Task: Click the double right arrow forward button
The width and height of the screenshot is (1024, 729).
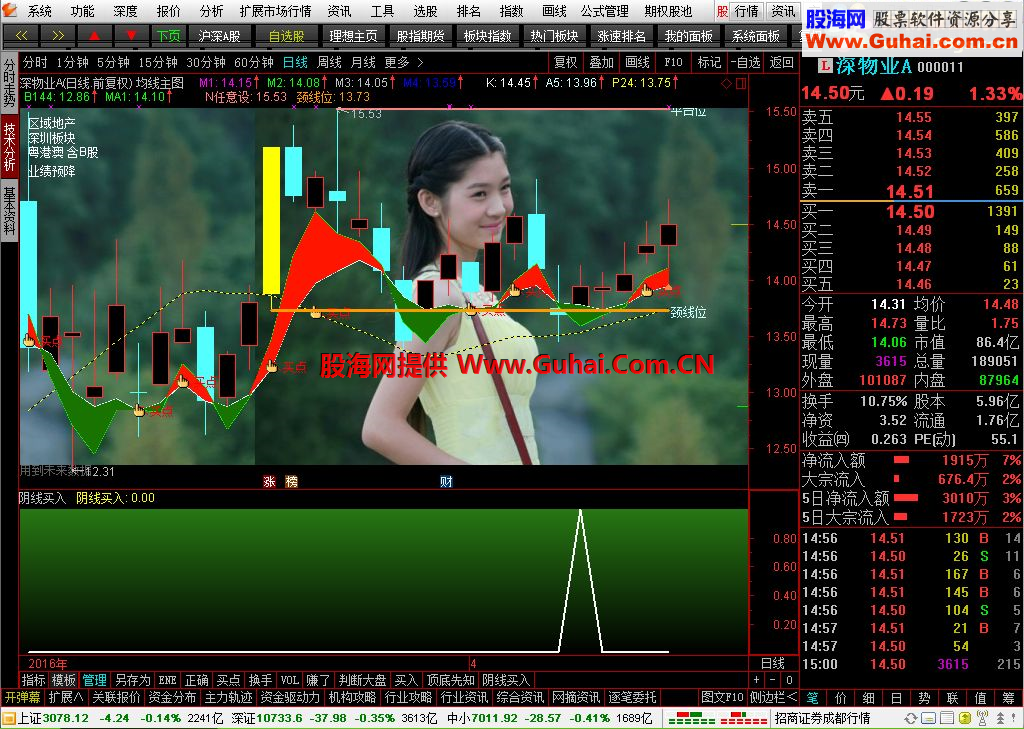Action: [x=58, y=35]
